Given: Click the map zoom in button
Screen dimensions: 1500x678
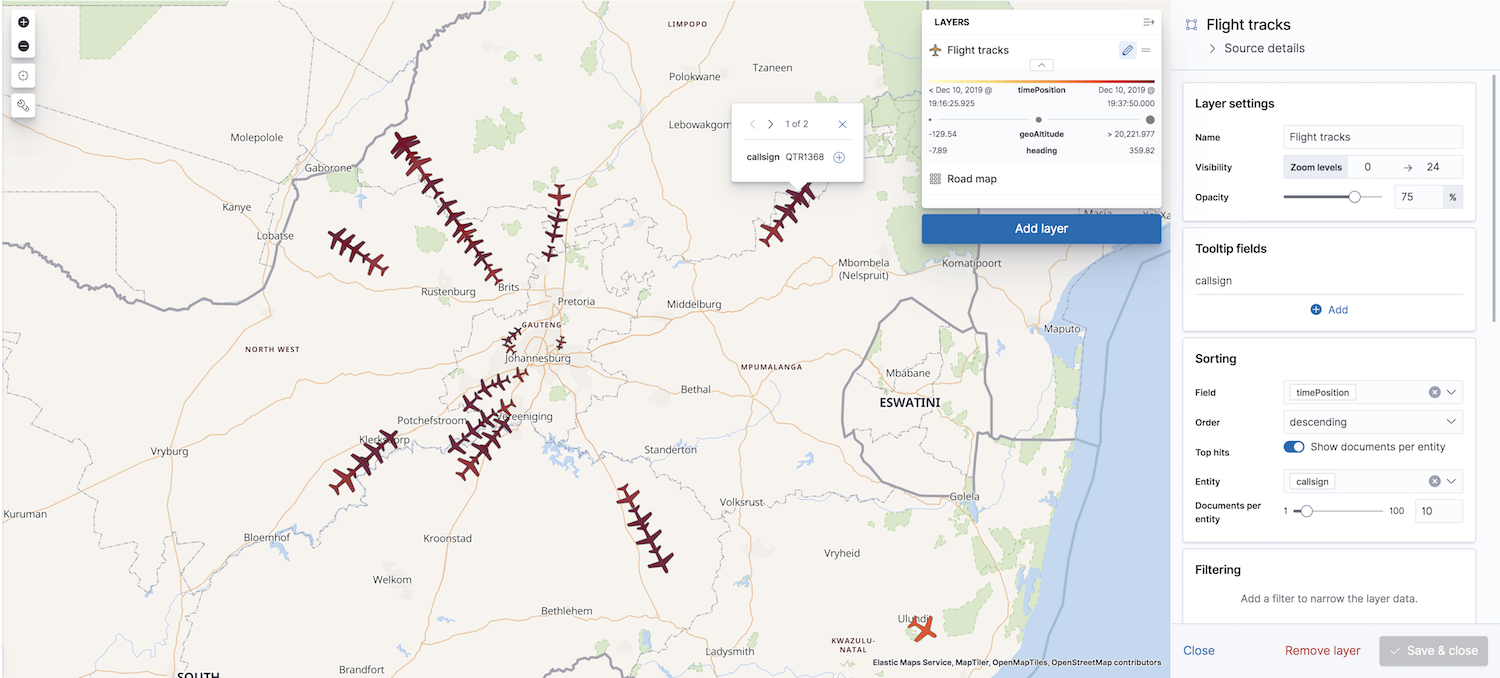Looking at the screenshot, I should 24,22.
